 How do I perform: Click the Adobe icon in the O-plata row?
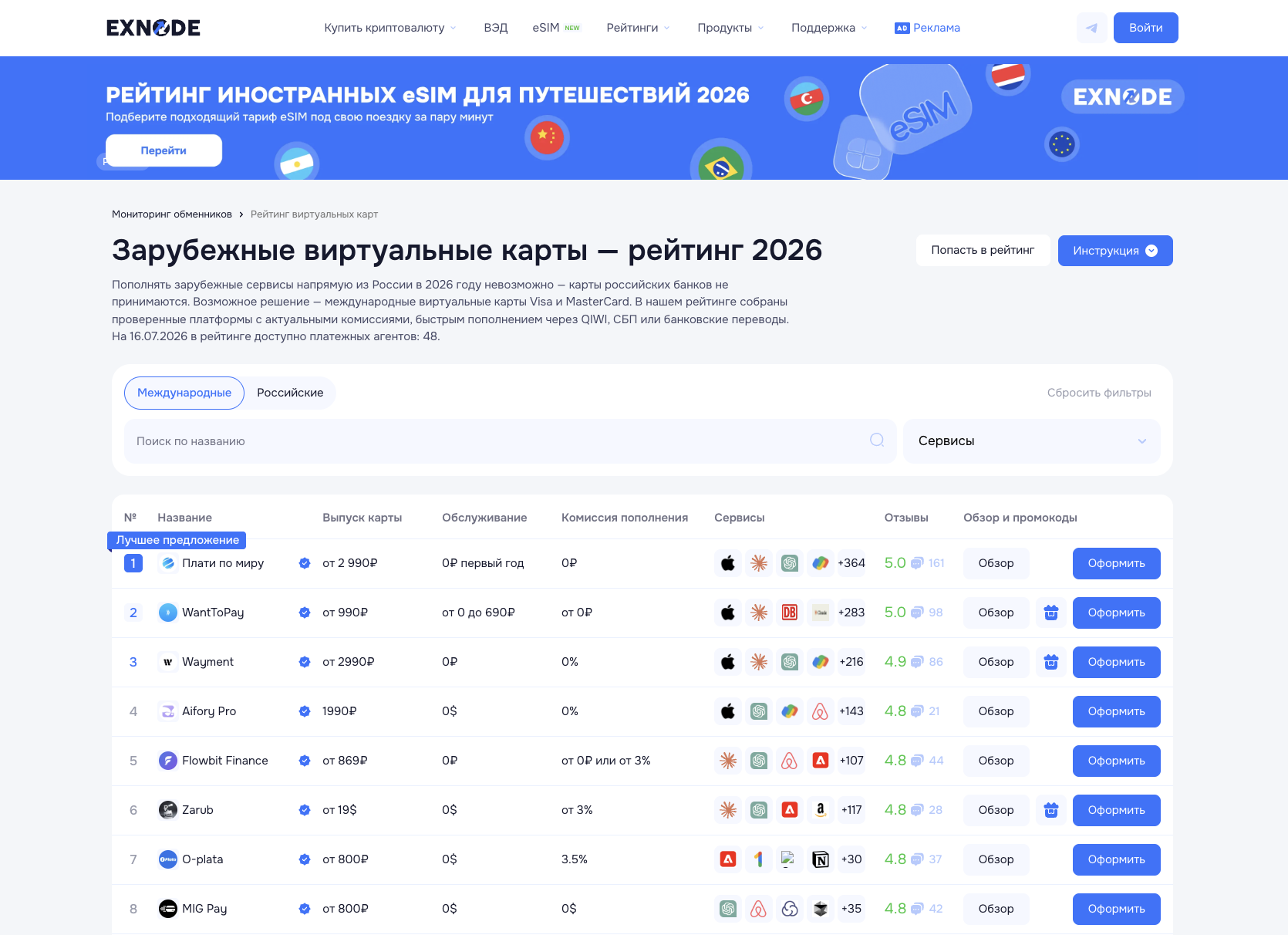(728, 859)
